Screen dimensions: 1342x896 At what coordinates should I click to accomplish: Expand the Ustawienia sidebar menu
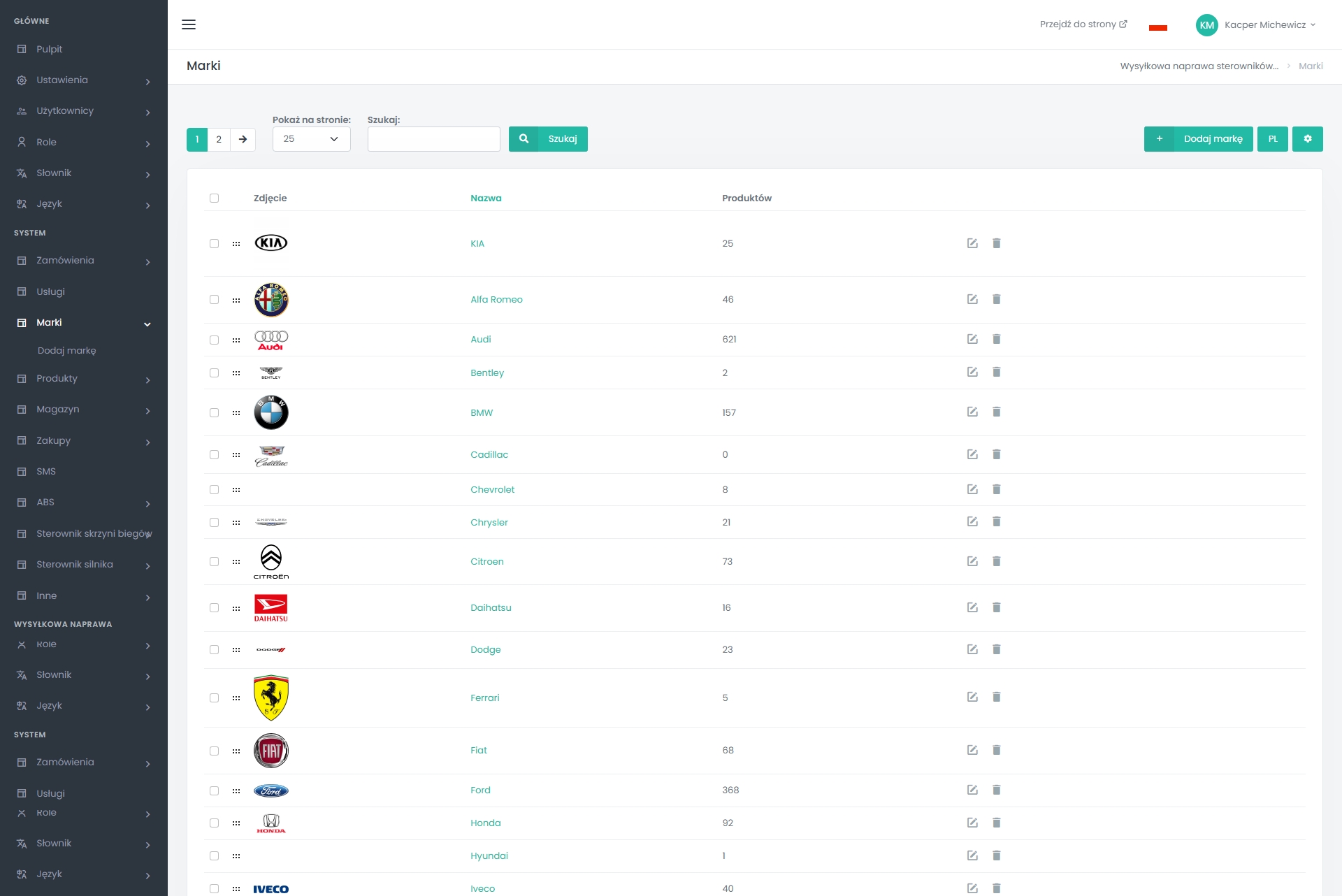point(84,80)
